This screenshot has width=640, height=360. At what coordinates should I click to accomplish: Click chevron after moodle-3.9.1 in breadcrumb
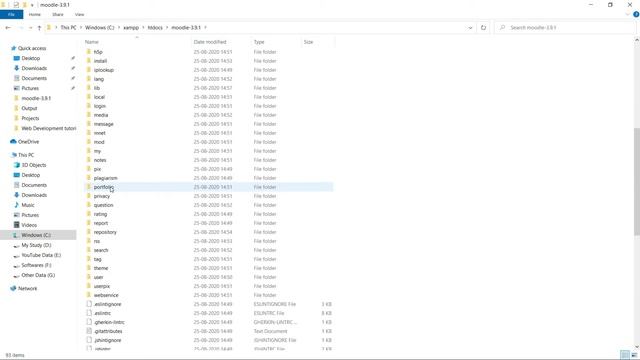point(205,28)
